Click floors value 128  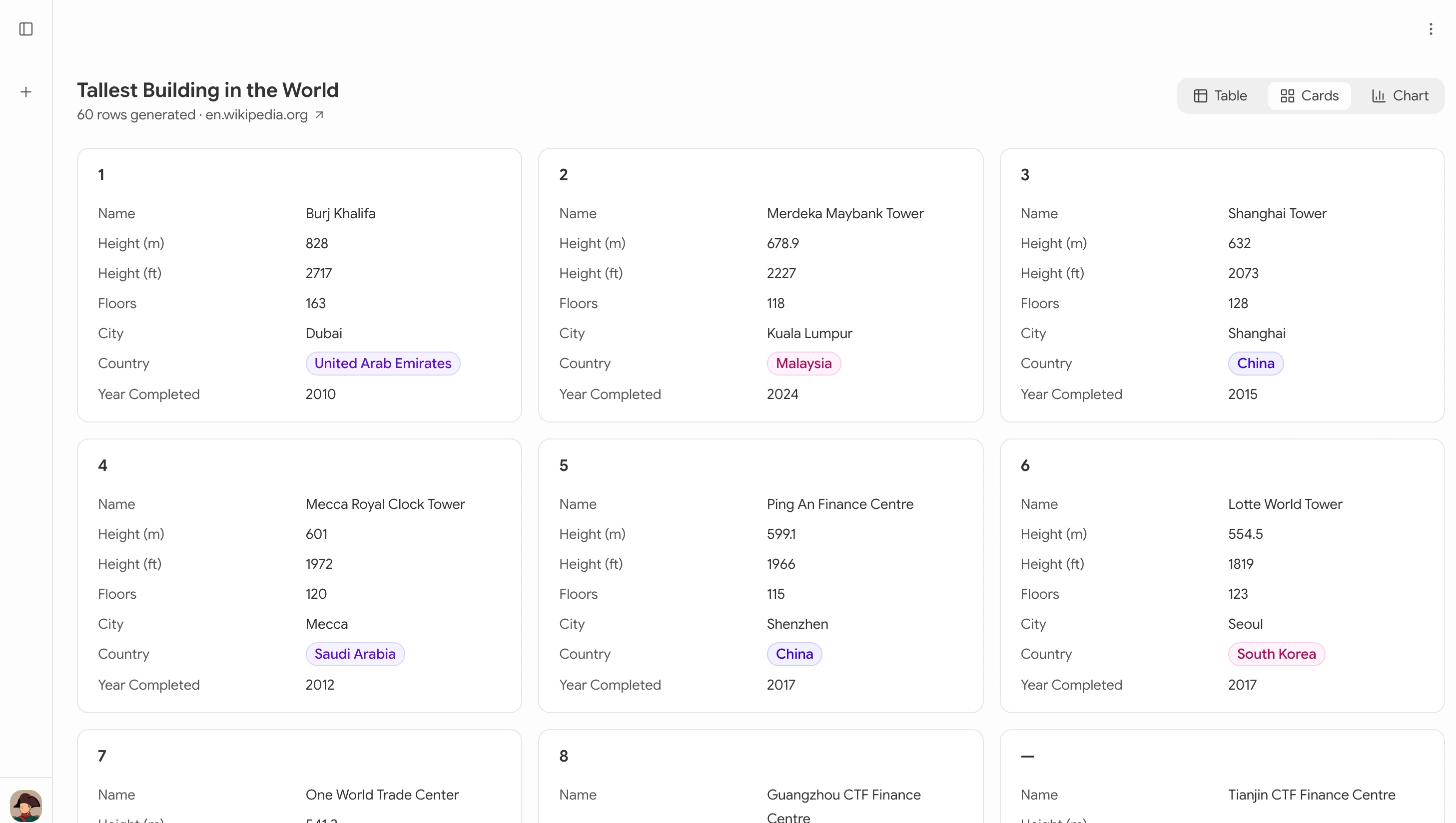click(x=1238, y=304)
